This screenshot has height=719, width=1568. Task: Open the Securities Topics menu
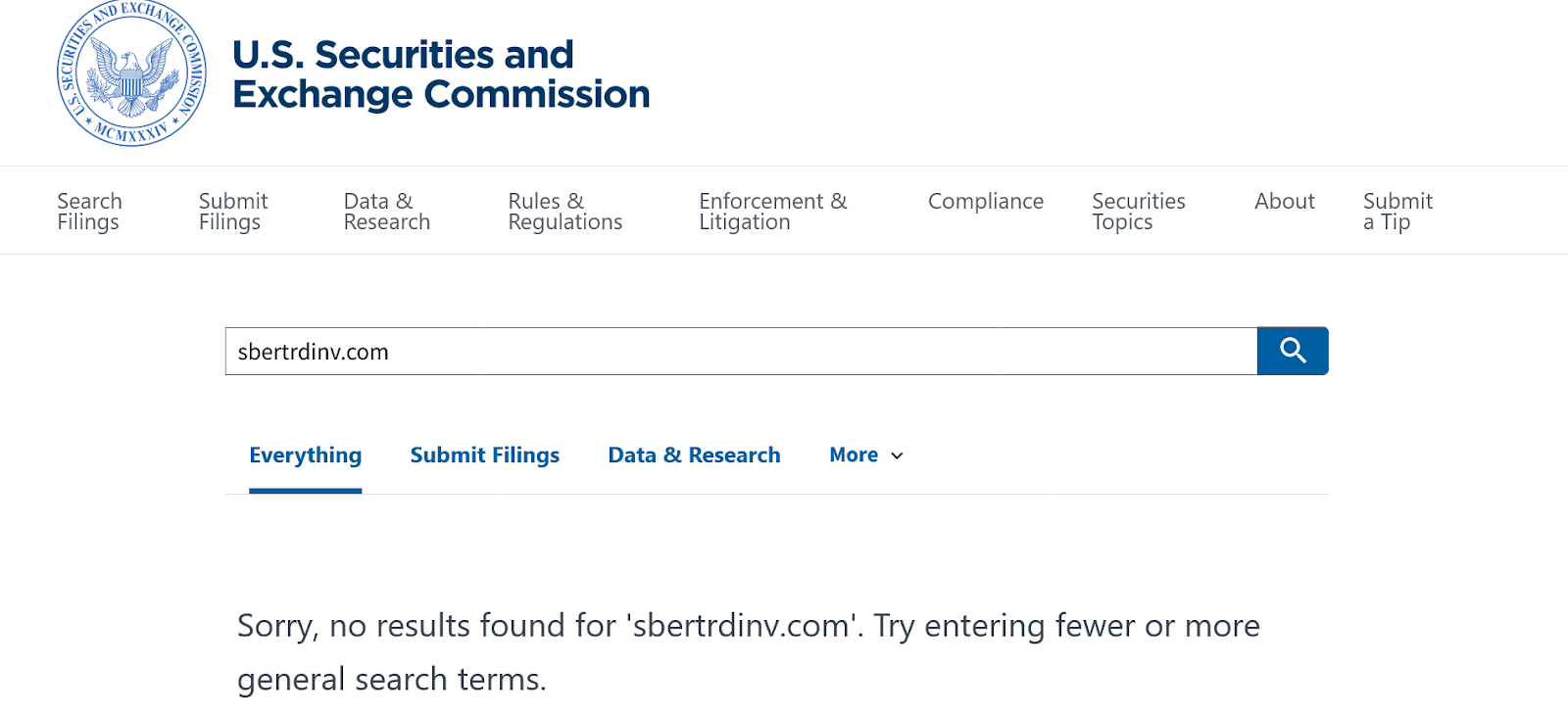pyautogui.click(x=1138, y=212)
